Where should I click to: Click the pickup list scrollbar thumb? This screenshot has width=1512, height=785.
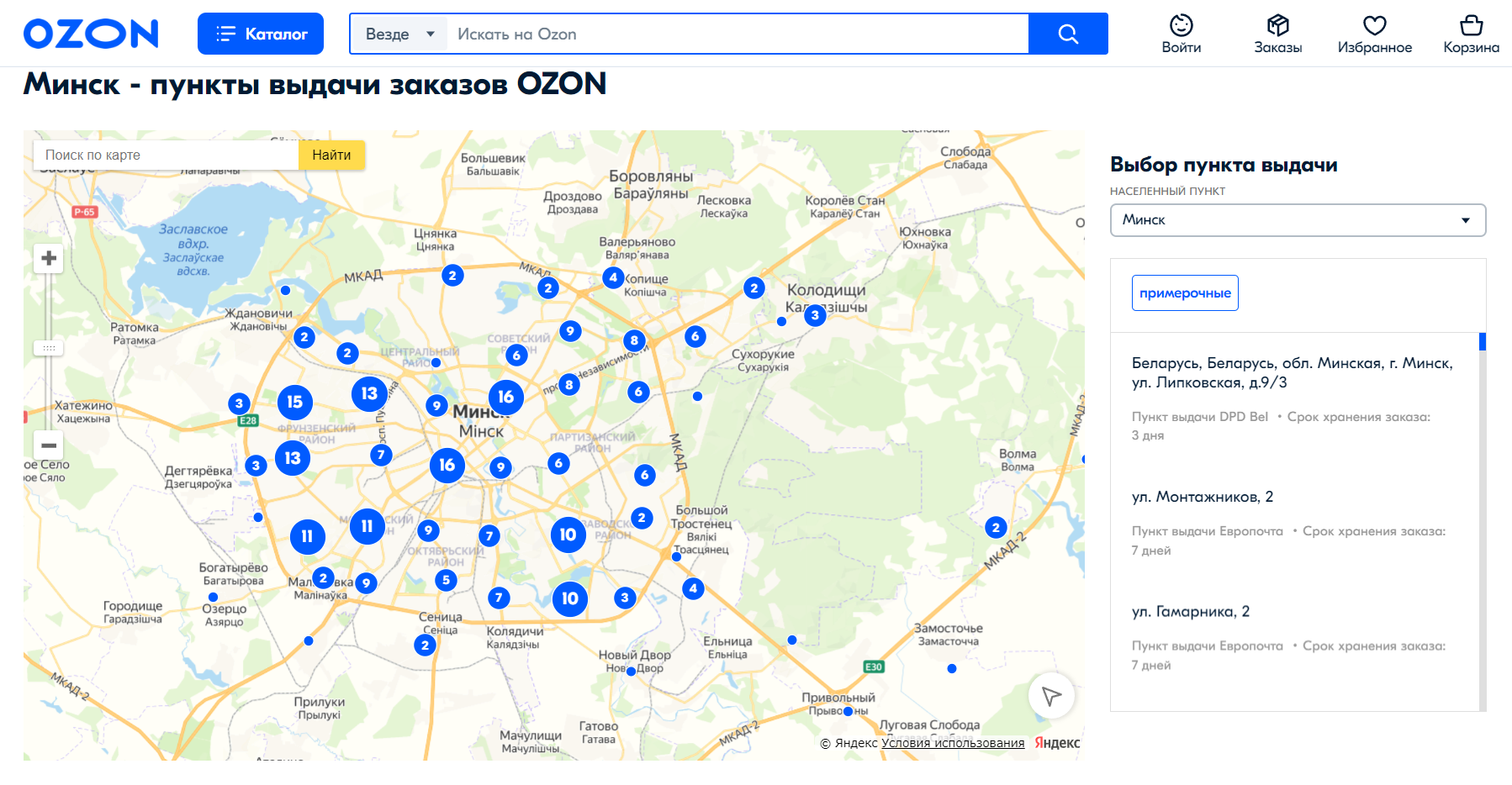(x=1483, y=341)
